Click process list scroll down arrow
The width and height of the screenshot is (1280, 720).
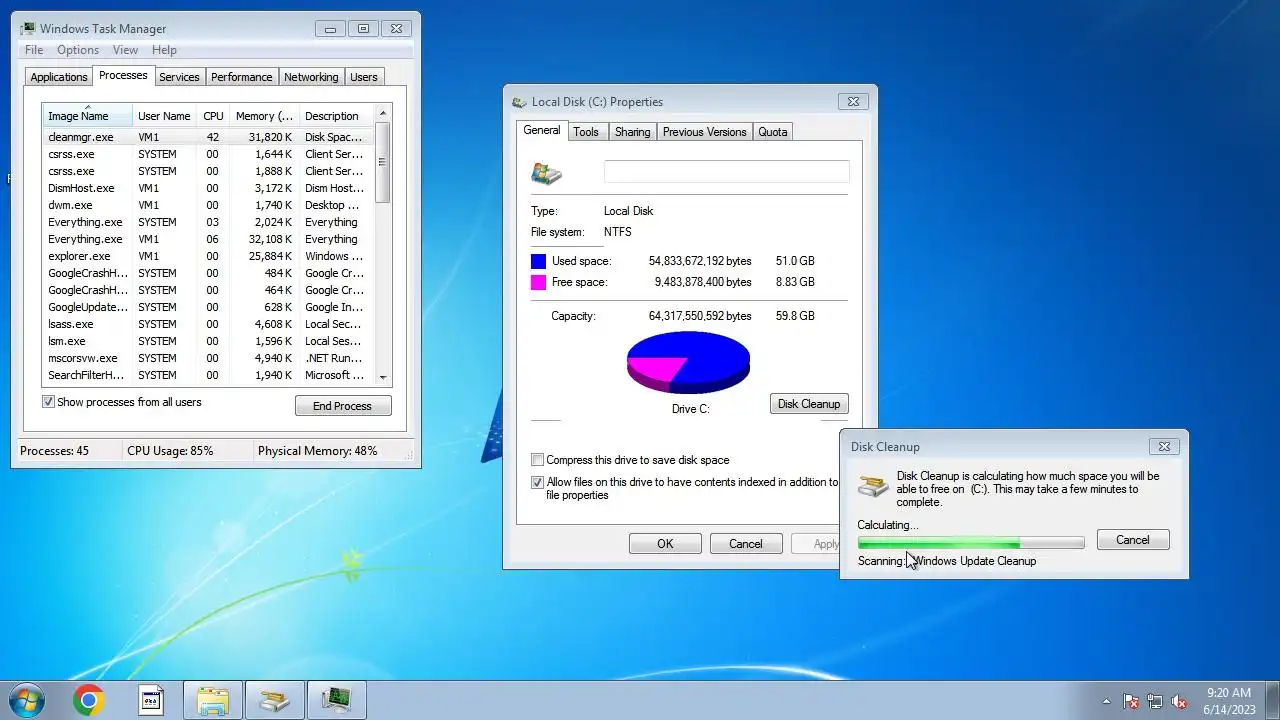click(x=382, y=377)
